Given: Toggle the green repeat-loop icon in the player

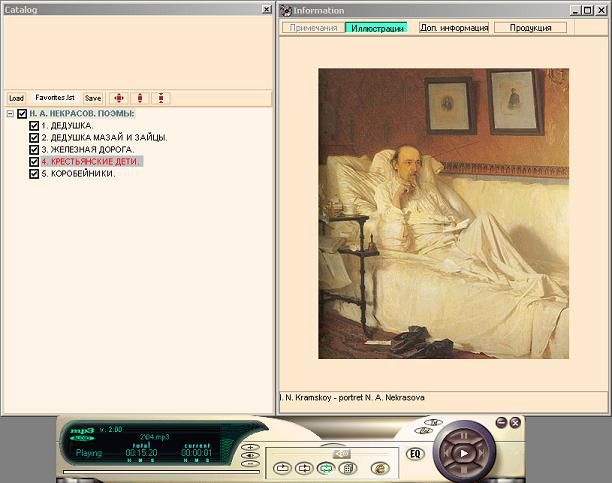Looking at the screenshot, I should pos(326,467).
